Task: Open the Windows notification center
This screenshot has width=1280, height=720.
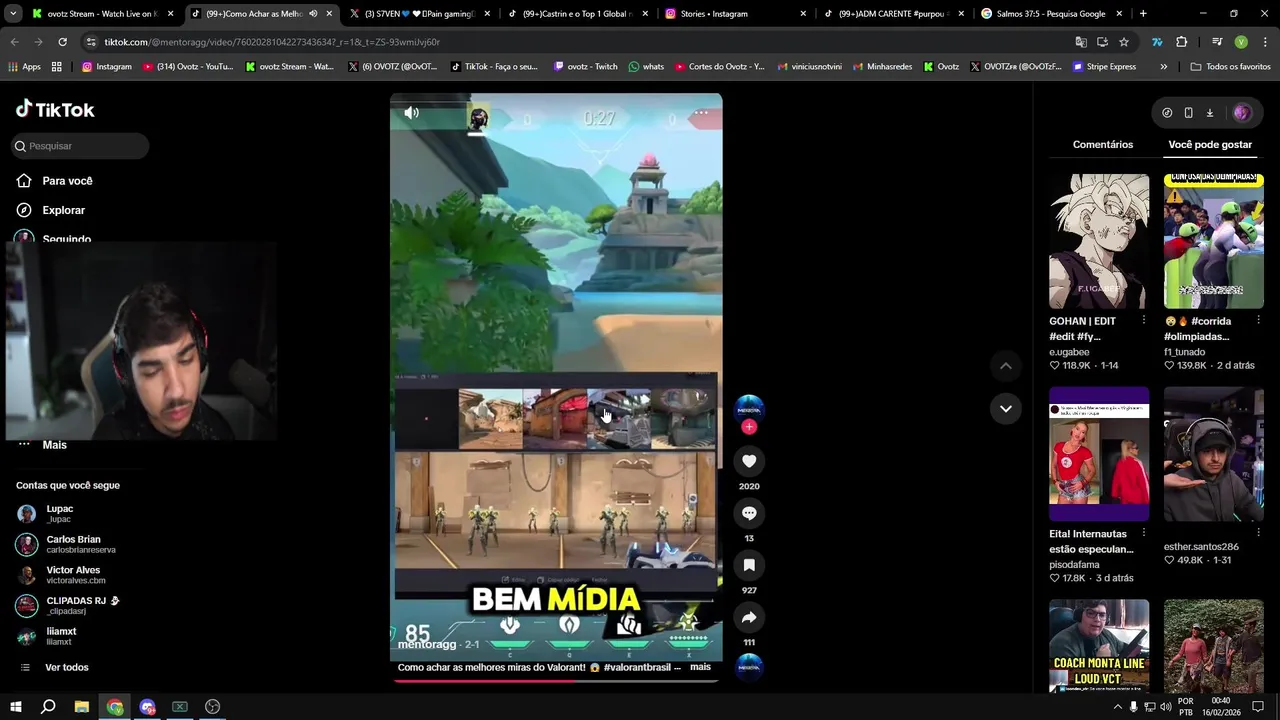Action: 1258,707
